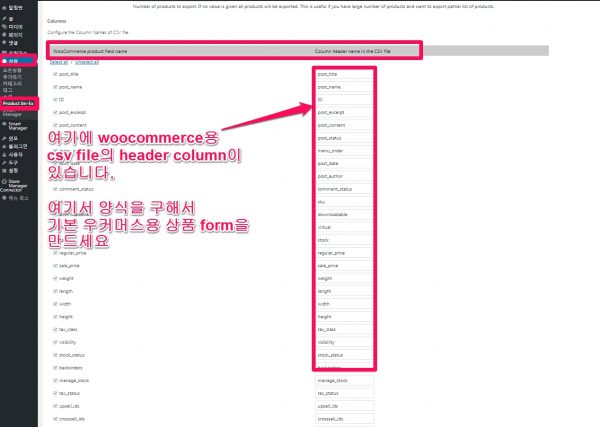This screenshot has height=427, width=600.
Task: Open the 태그 submenu item
Action: click(x=8, y=90)
